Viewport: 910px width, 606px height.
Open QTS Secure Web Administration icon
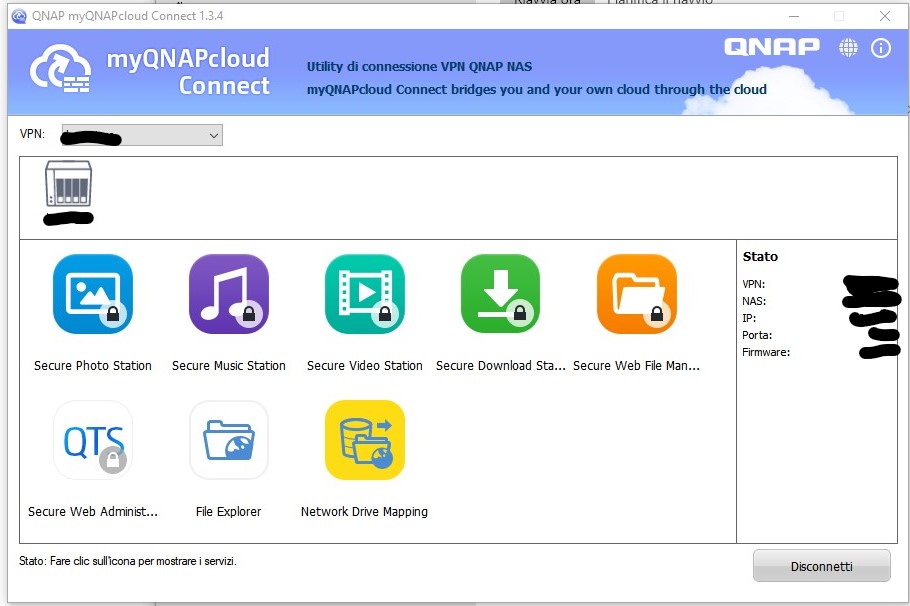click(93, 440)
